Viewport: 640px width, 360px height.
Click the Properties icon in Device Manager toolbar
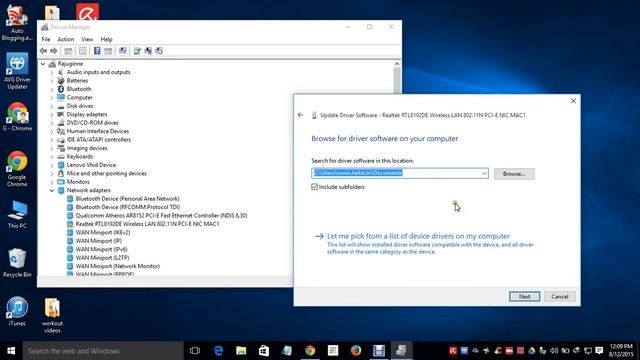(x=83, y=51)
